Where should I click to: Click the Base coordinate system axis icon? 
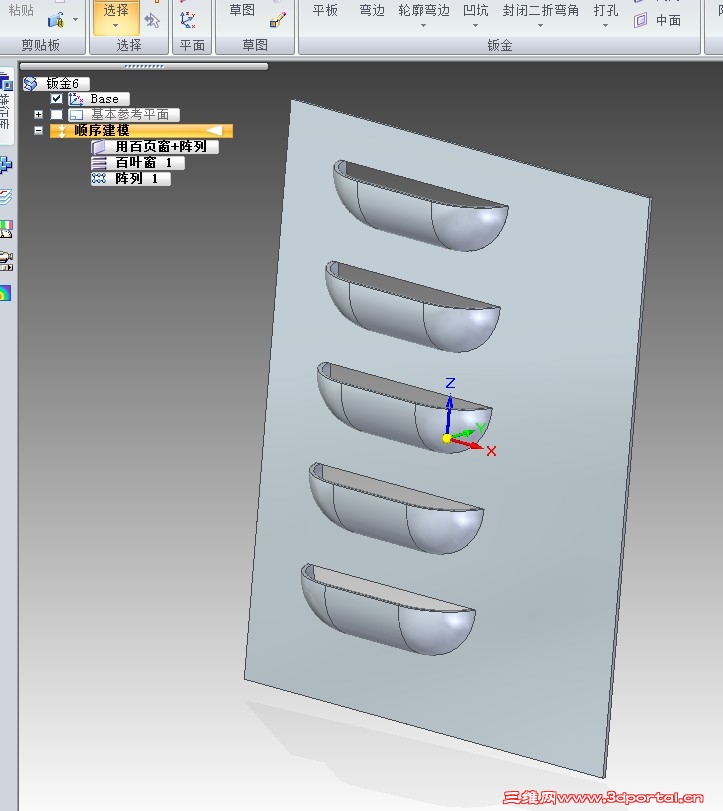(76, 98)
